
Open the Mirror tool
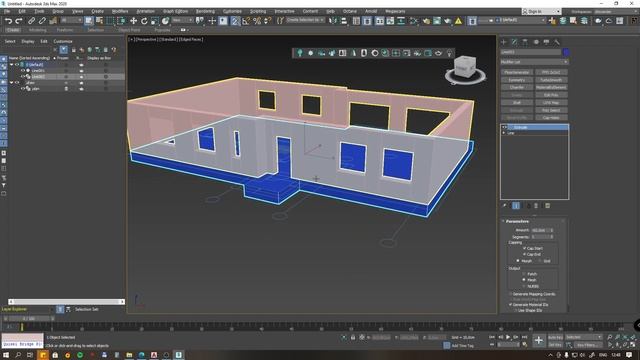333,20
